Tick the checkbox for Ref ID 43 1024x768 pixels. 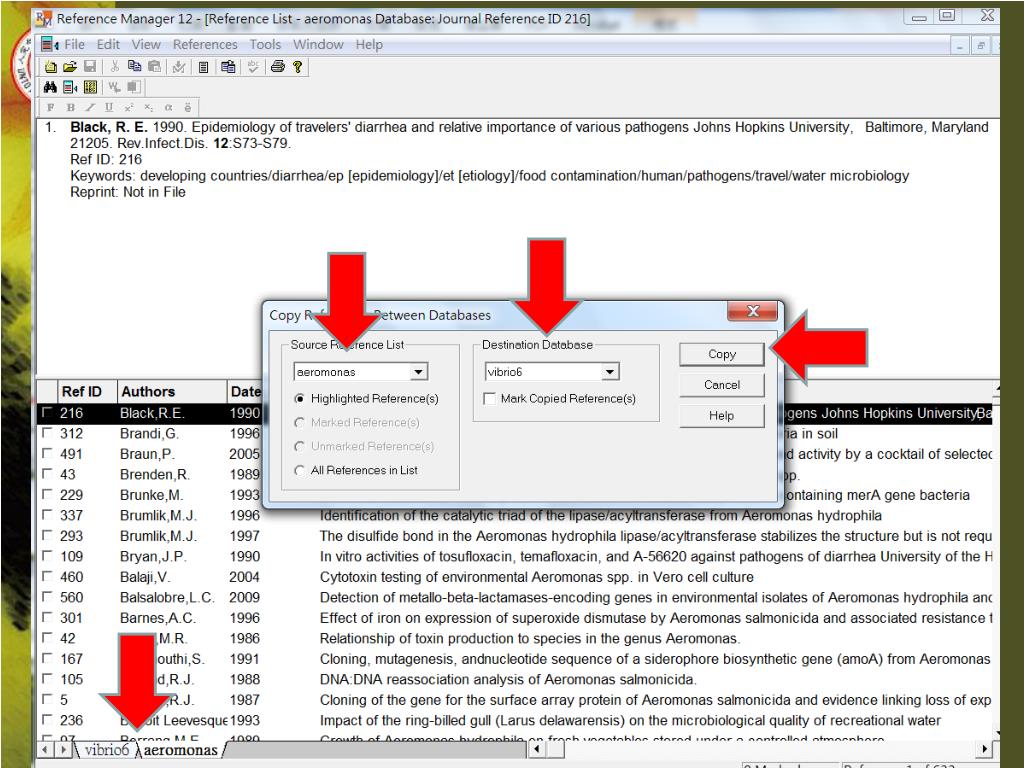click(47, 474)
